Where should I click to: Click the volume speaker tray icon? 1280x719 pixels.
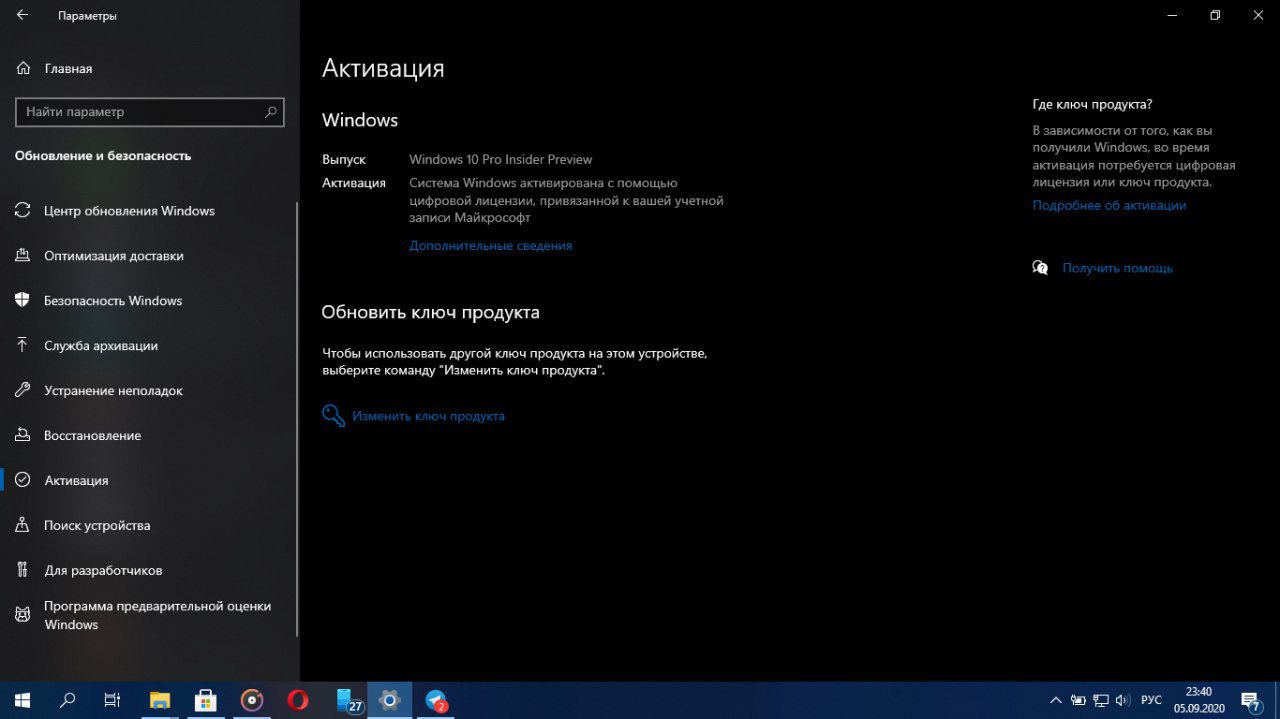point(1122,700)
